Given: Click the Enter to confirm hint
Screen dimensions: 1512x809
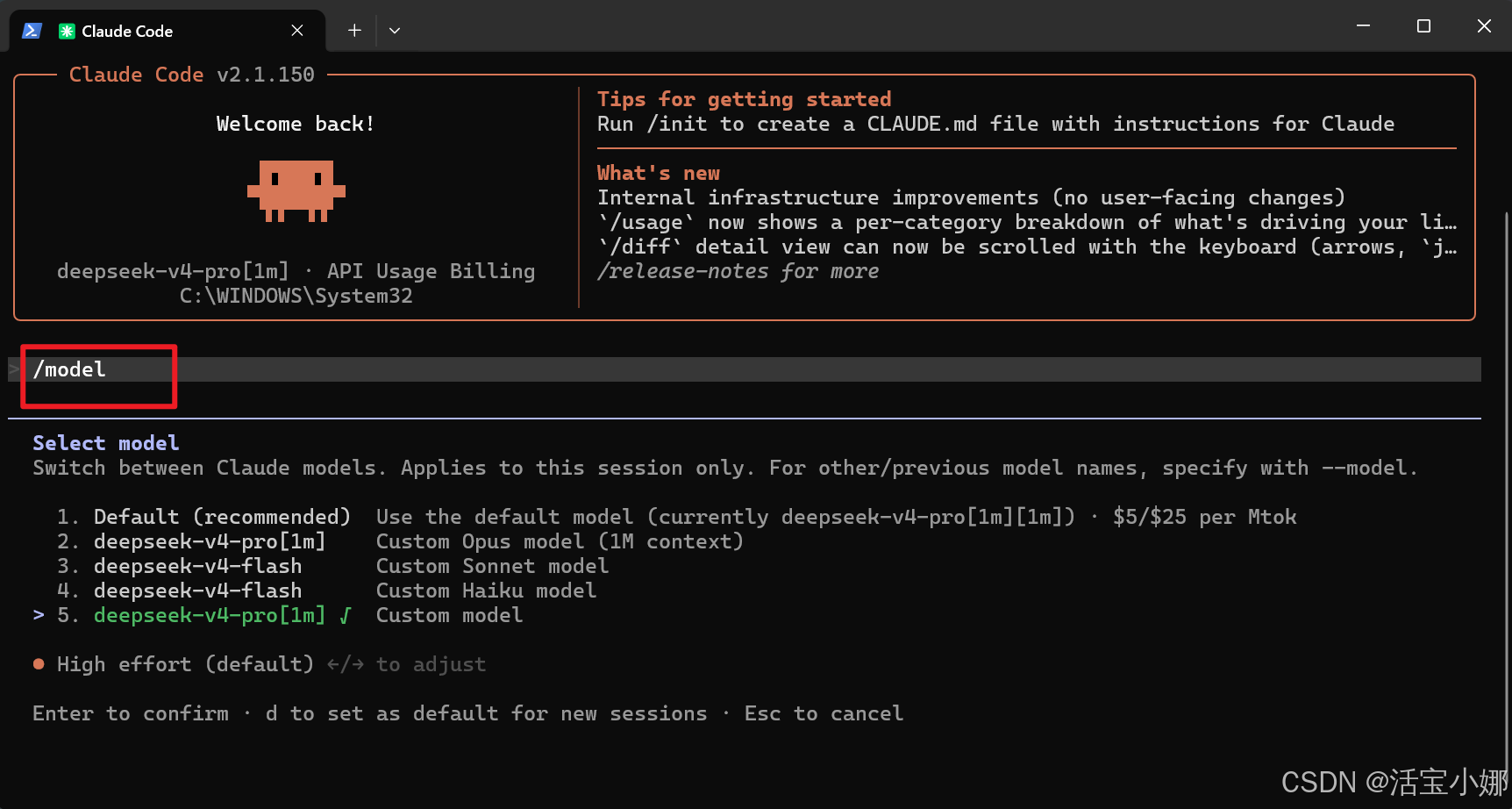Looking at the screenshot, I should 131,713.
